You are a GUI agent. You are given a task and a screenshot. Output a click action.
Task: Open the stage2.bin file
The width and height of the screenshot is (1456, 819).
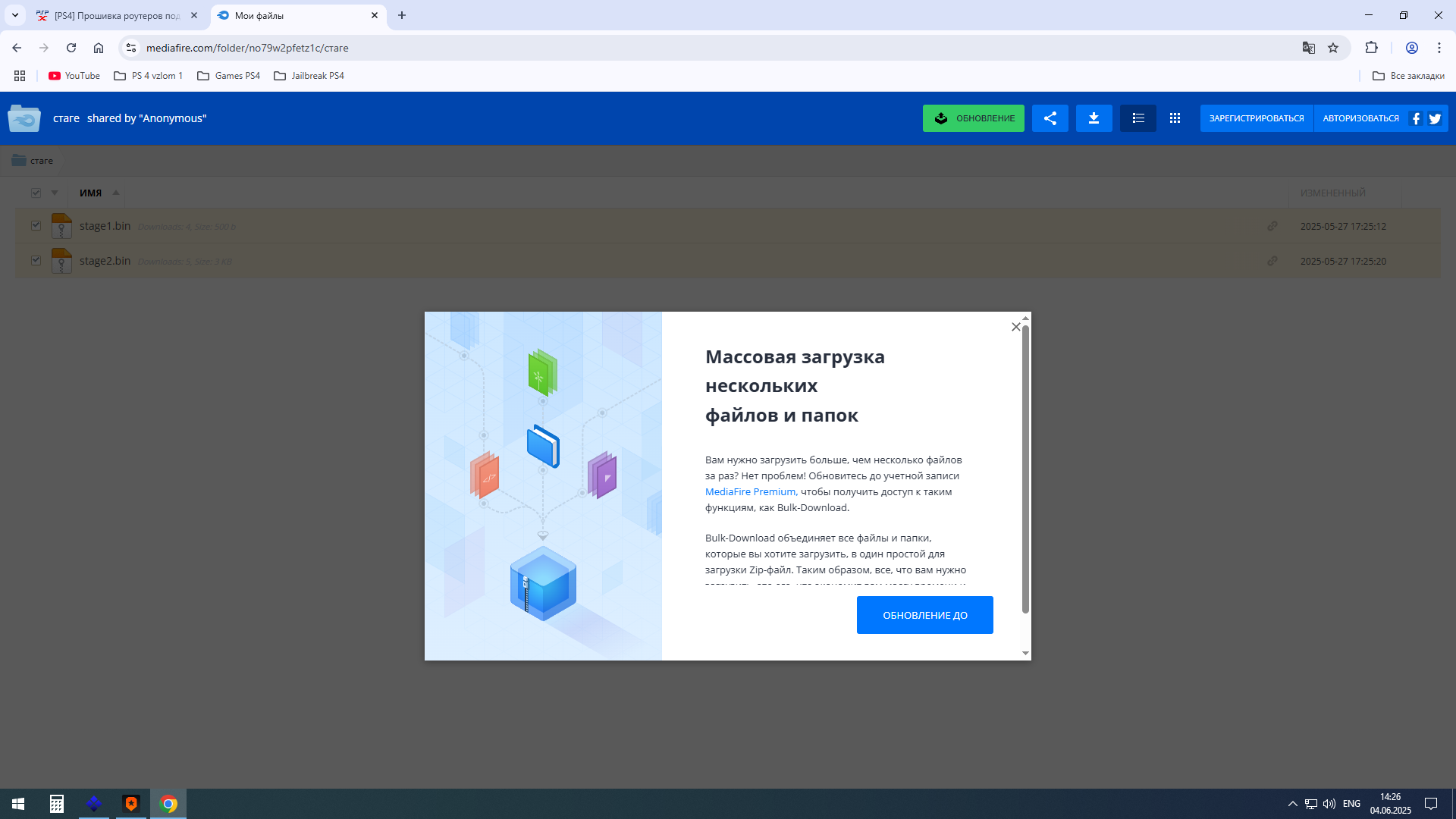click(x=105, y=261)
